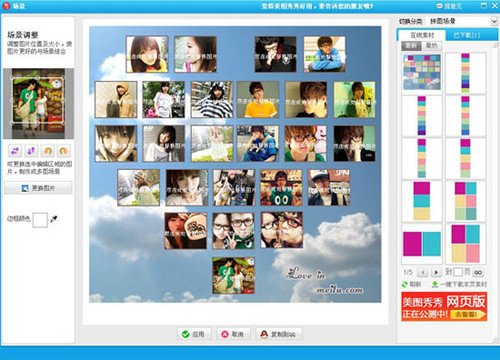Click the GO page jump button
The width and height of the screenshot is (500, 360).
click(x=478, y=272)
